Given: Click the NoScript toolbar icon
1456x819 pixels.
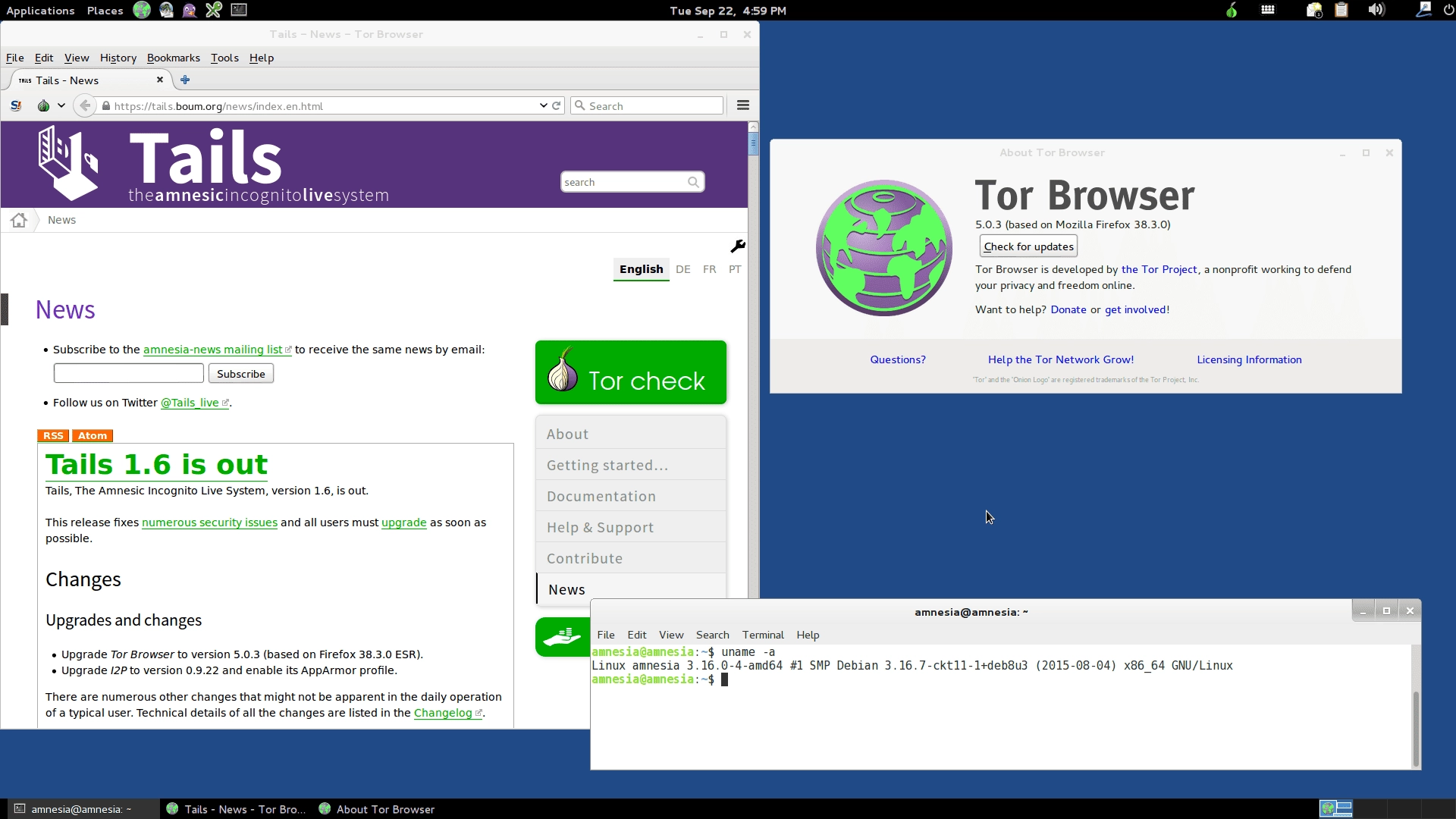Looking at the screenshot, I should [x=16, y=105].
